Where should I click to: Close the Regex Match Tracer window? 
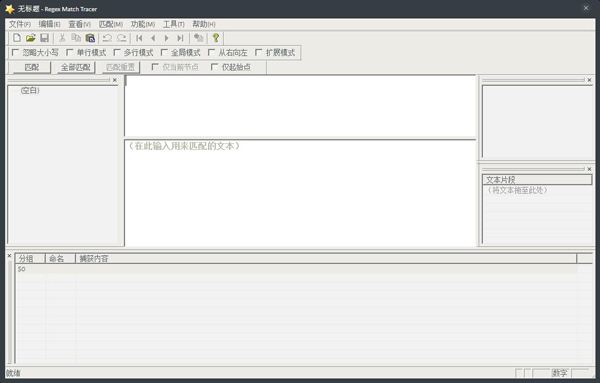(586, 8)
